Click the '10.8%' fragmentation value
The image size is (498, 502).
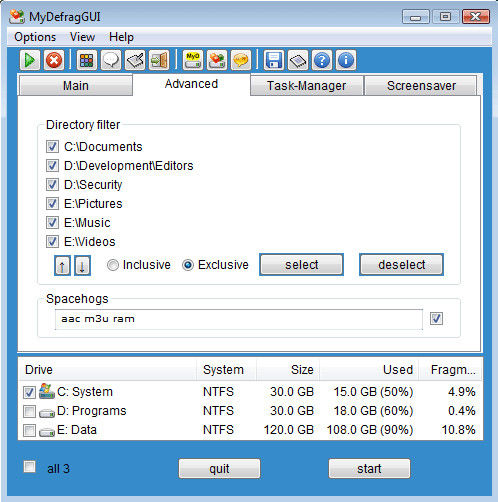coord(458,430)
